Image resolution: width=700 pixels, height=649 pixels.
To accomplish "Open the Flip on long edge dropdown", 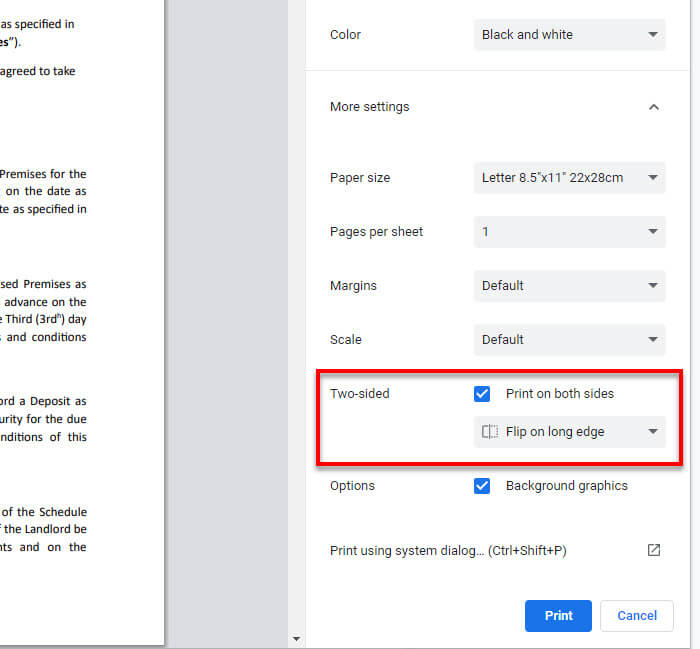I will pyautogui.click(x=569, y=432).
